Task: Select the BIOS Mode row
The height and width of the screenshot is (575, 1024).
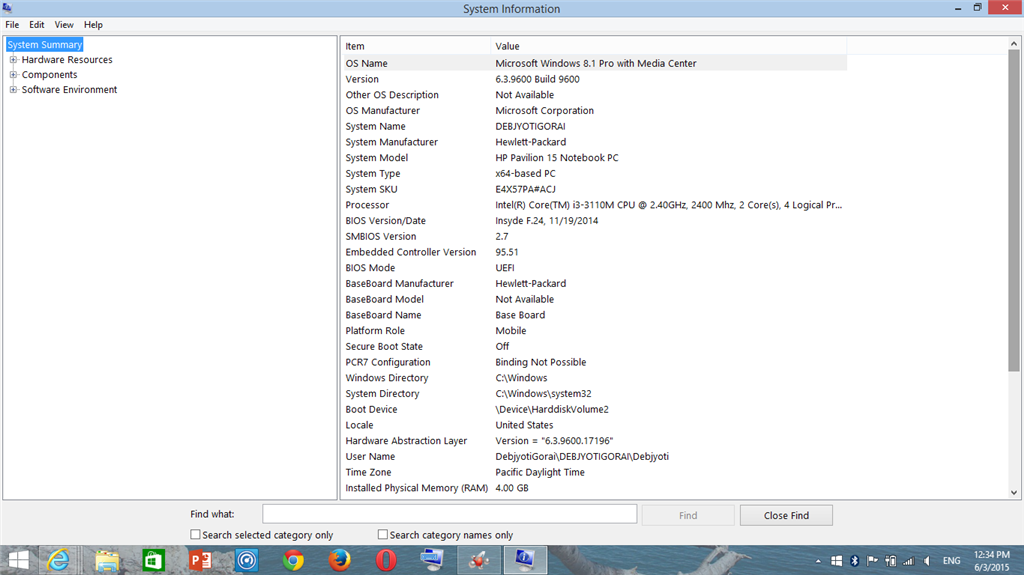Action: (x=594, y=267)
